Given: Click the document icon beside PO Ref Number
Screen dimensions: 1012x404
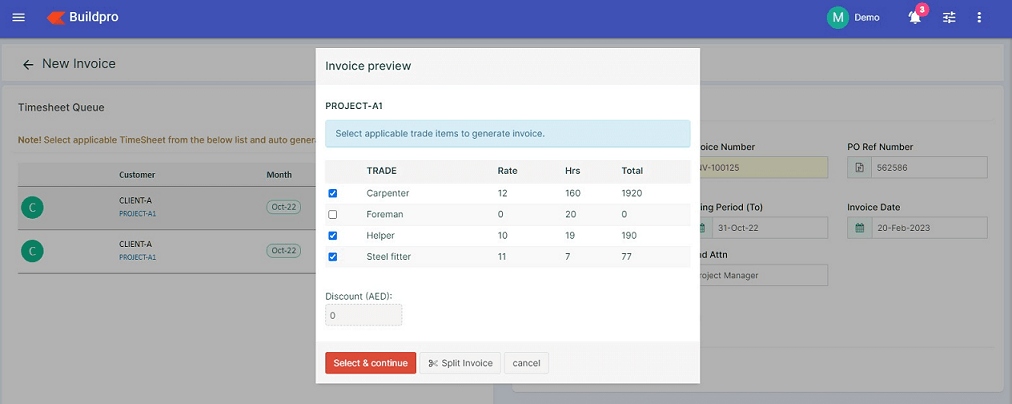Looking at the screenshot, I should [860, 168].
